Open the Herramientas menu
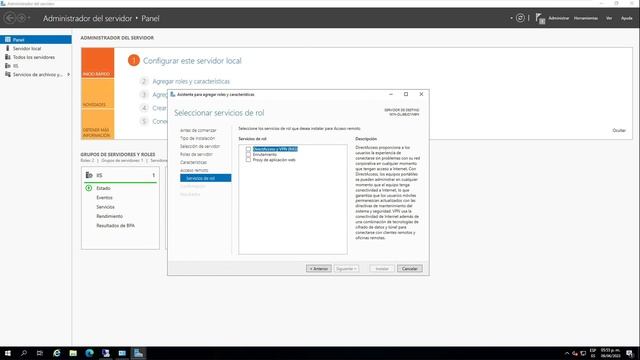The height and width of the screenshot is (360, 640). pos(586,18)
